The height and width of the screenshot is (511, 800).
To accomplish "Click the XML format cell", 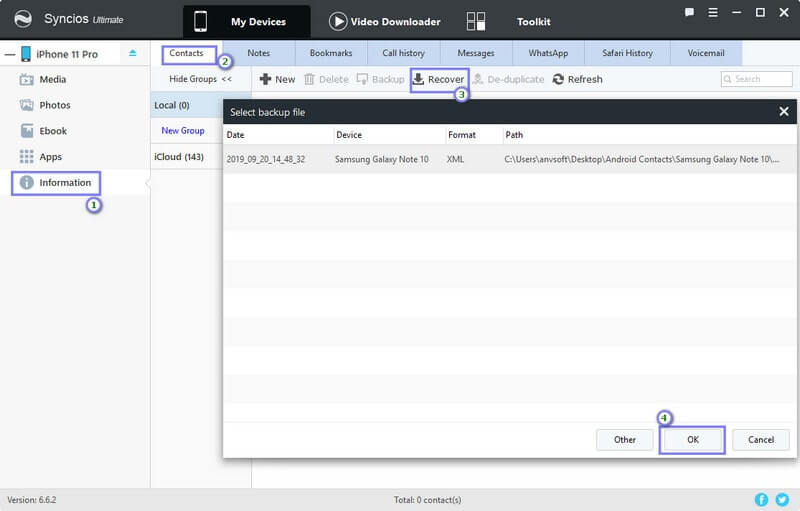I will (x=455, y=159).
